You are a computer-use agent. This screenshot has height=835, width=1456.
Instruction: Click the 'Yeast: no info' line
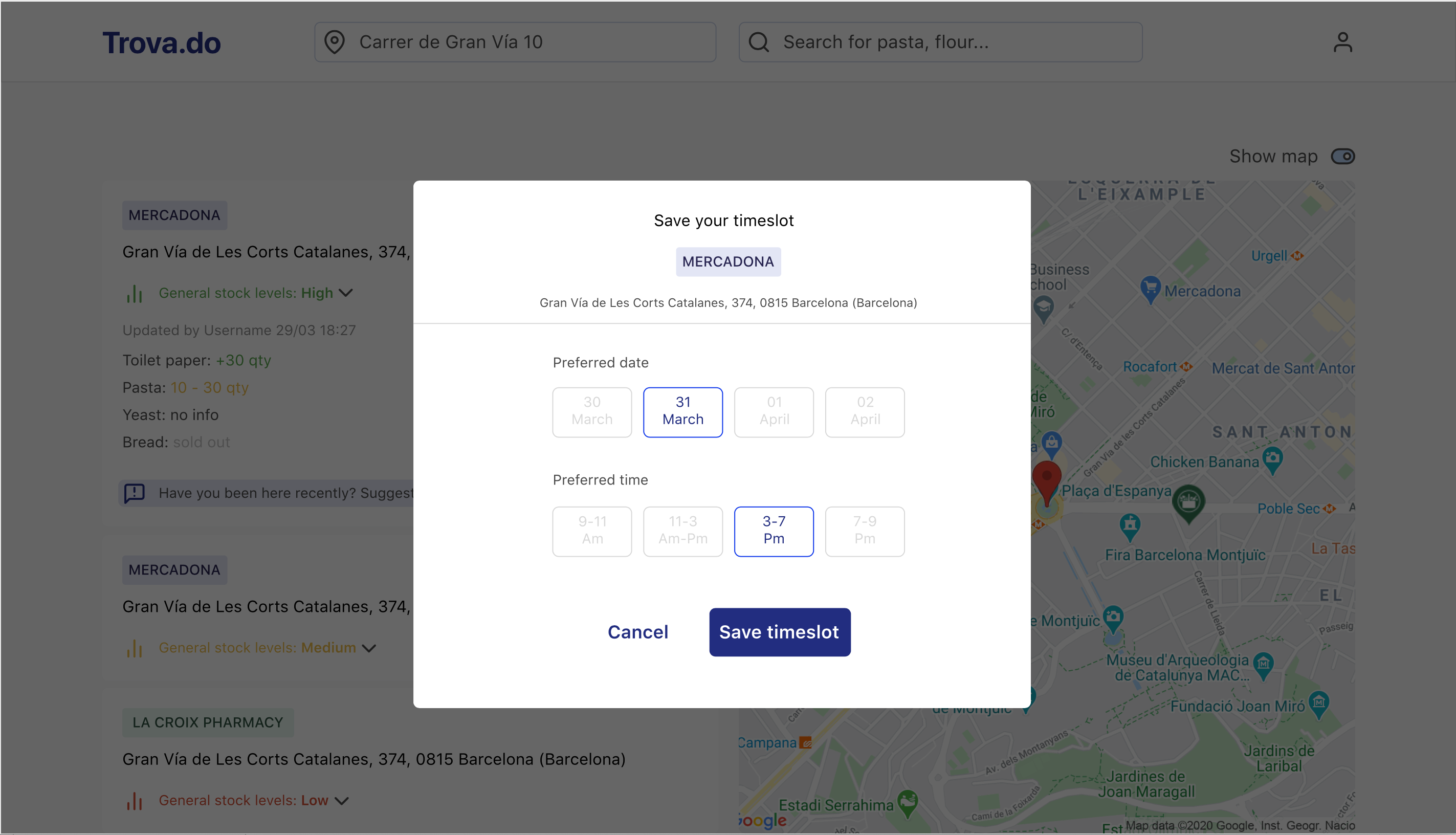pyautogui.click(x=170, y=414)
